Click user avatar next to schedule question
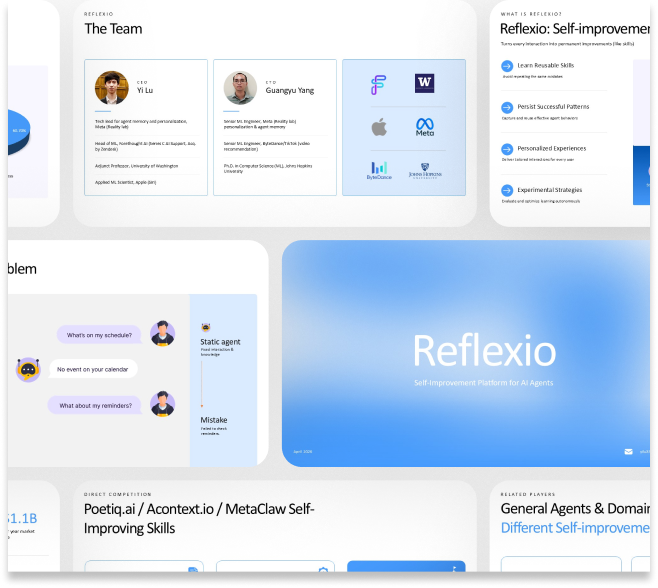Image resolution: width=658 pixels, height=588 pixels. point(162,334)
